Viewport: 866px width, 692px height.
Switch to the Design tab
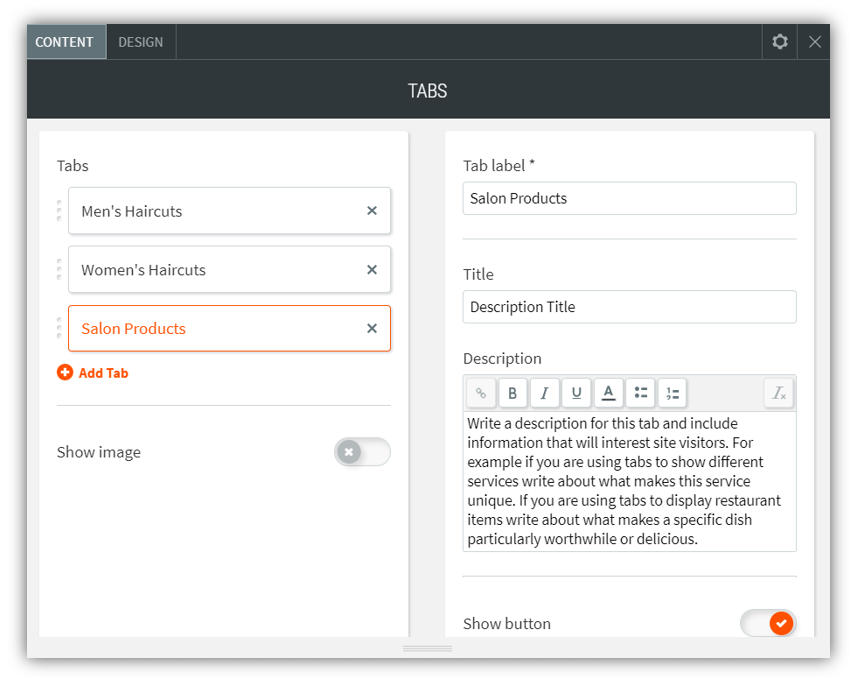click(141, 42)
